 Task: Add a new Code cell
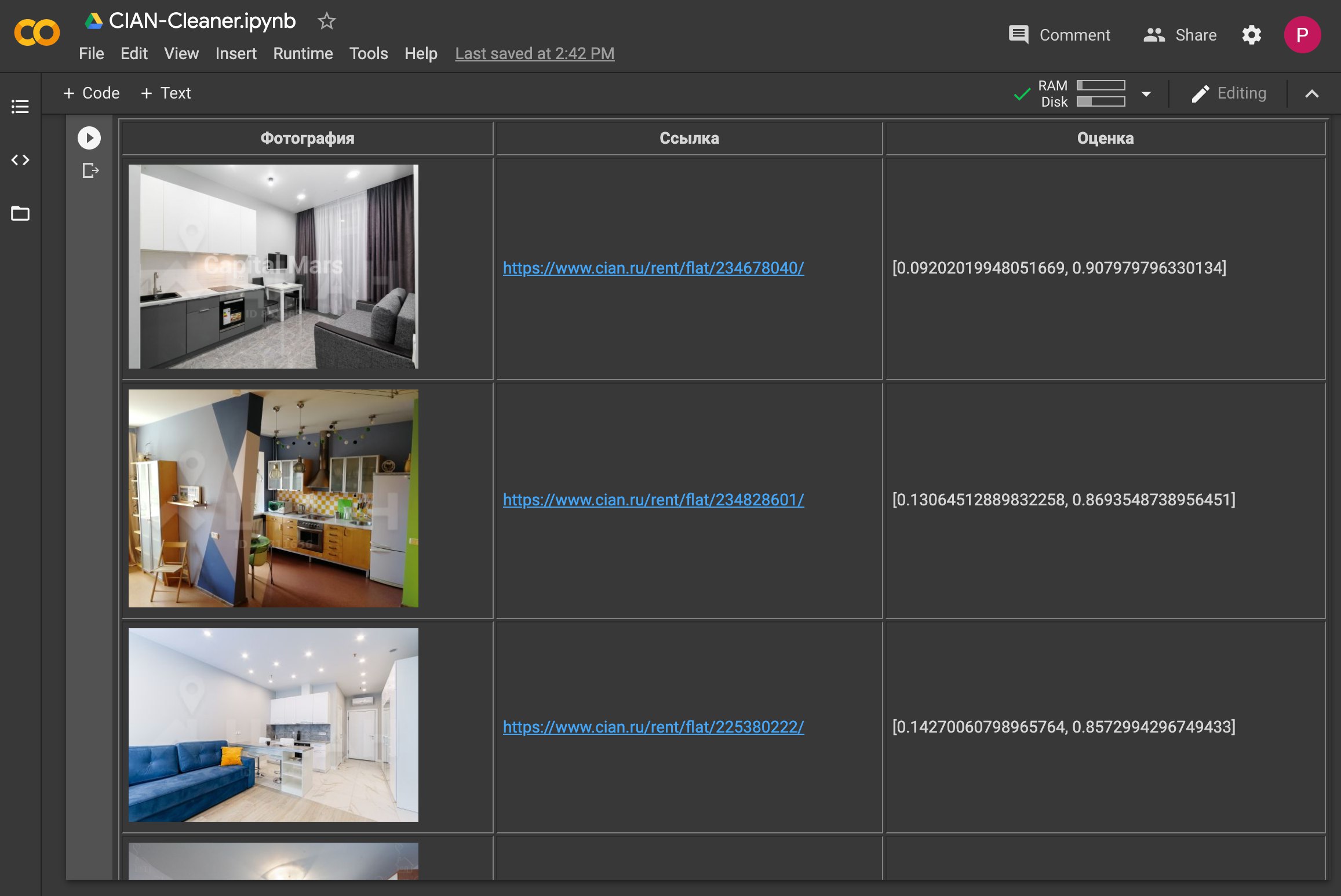tap(92, 93)
